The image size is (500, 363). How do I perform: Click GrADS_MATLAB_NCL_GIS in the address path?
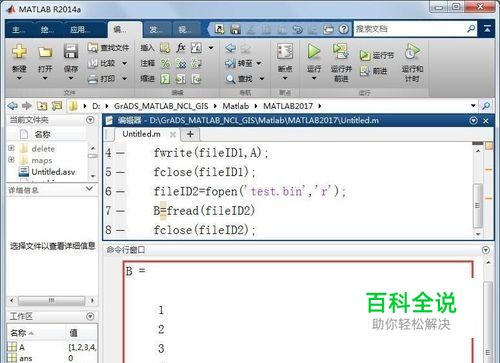[161, 106]
